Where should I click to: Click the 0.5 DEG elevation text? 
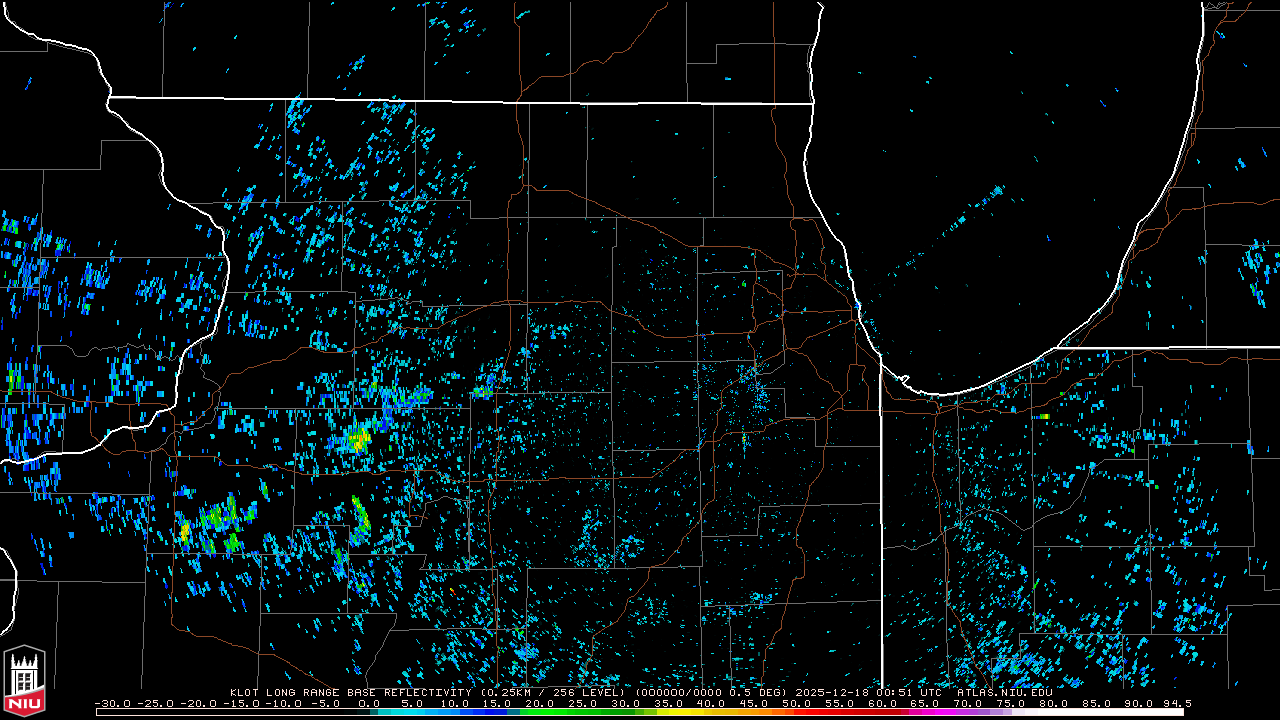tap(757, 692)
